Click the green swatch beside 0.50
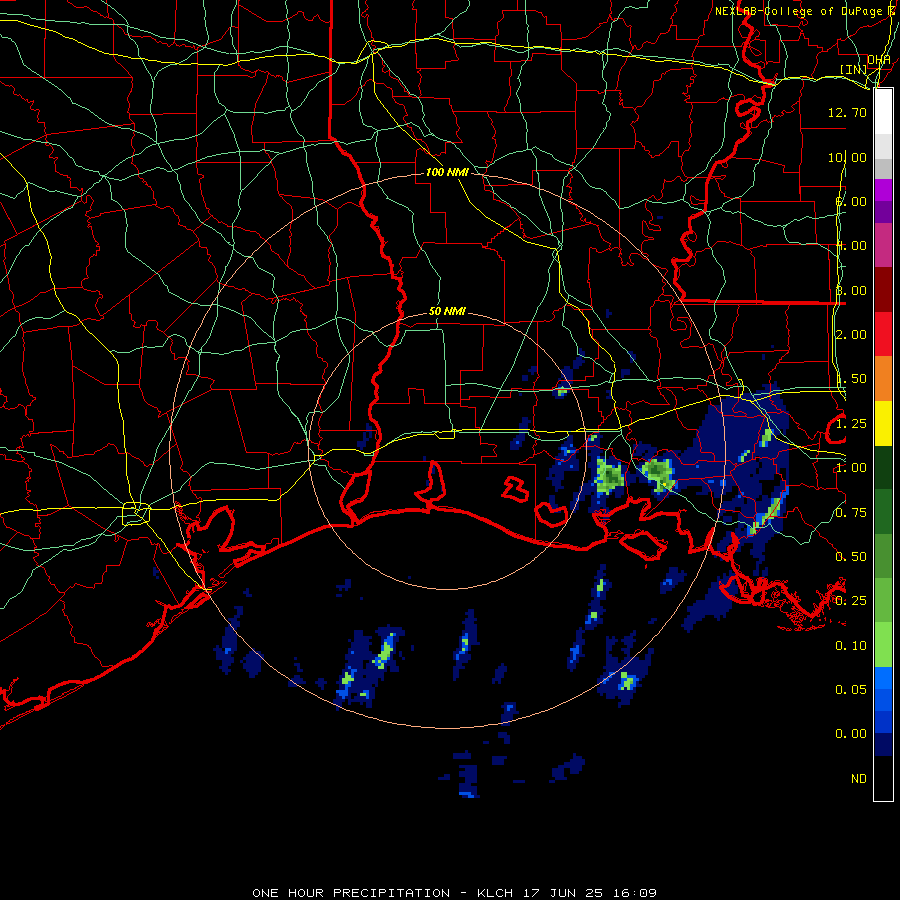Image resolution: width=900 pixels, height=900 pixels. click(883, 556)
